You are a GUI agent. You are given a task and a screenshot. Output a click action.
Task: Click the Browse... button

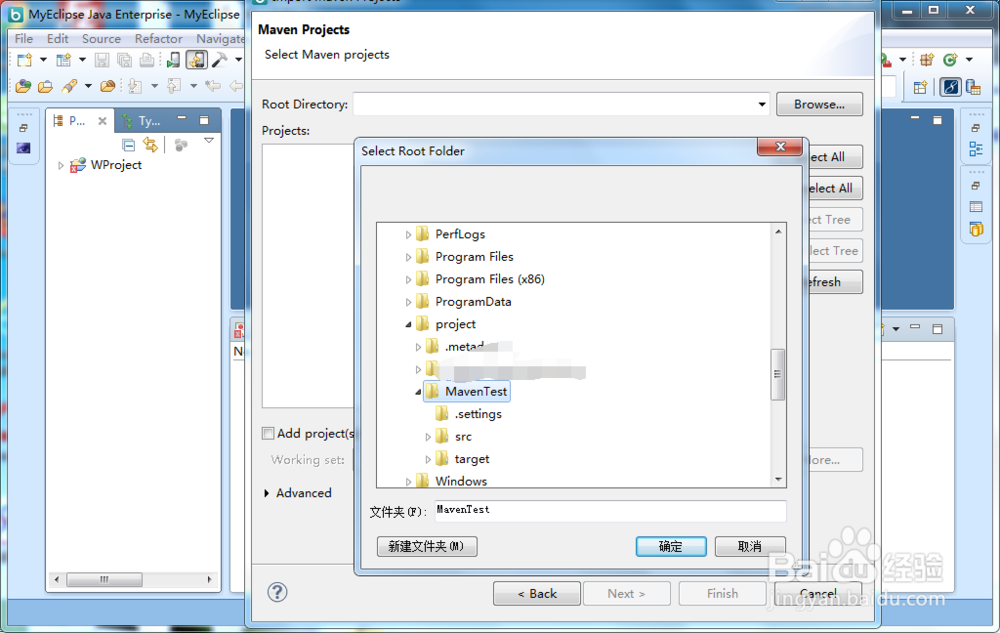click(820, 104)
